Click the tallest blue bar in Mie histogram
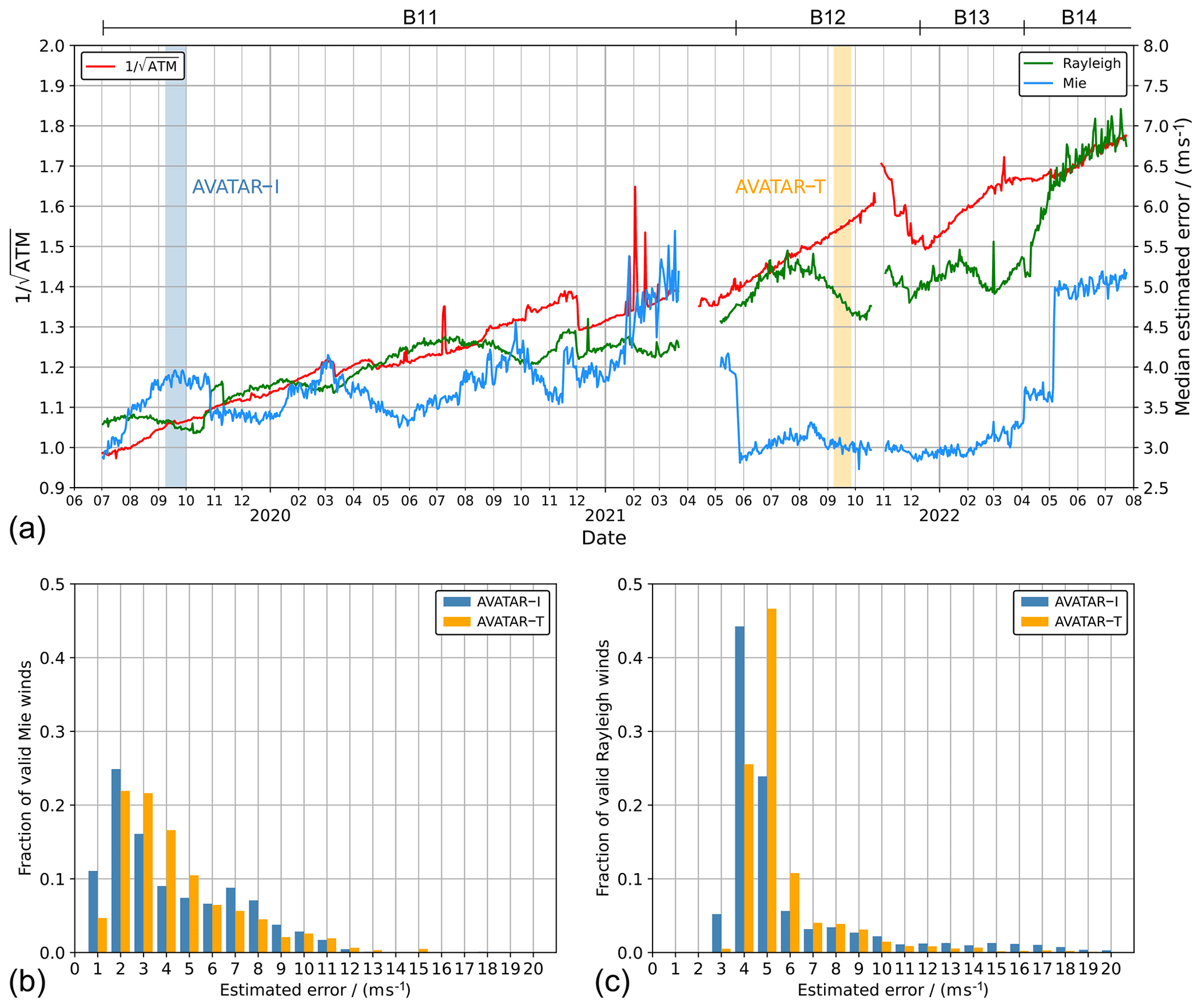The width and height of the screenshot is (1202, 1008). (x=116, y=860)
